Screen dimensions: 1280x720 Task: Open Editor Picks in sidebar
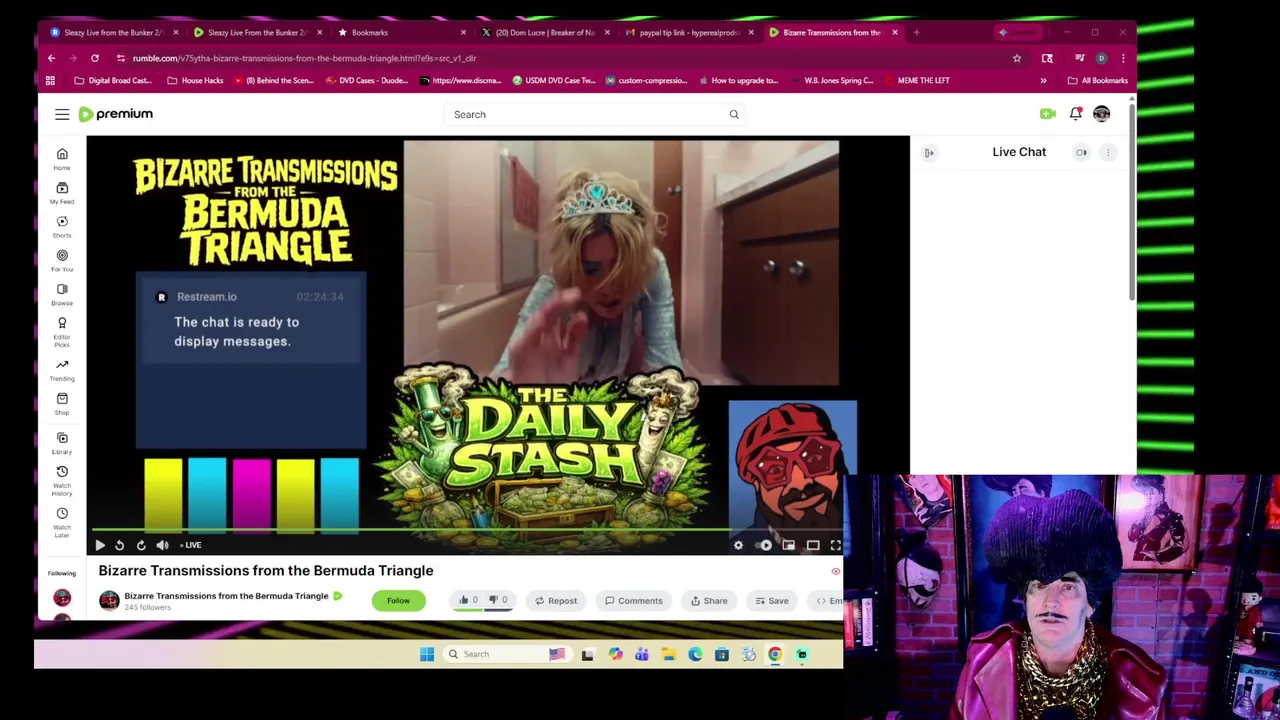pyautogui.click(x=62, y=332)
